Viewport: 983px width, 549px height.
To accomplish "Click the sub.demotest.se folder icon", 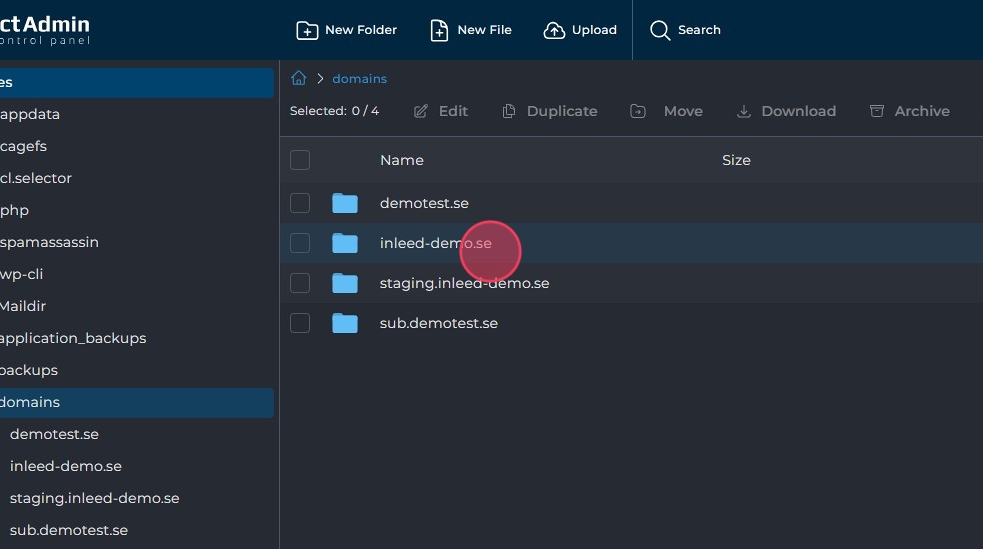I will coord(345,323).
